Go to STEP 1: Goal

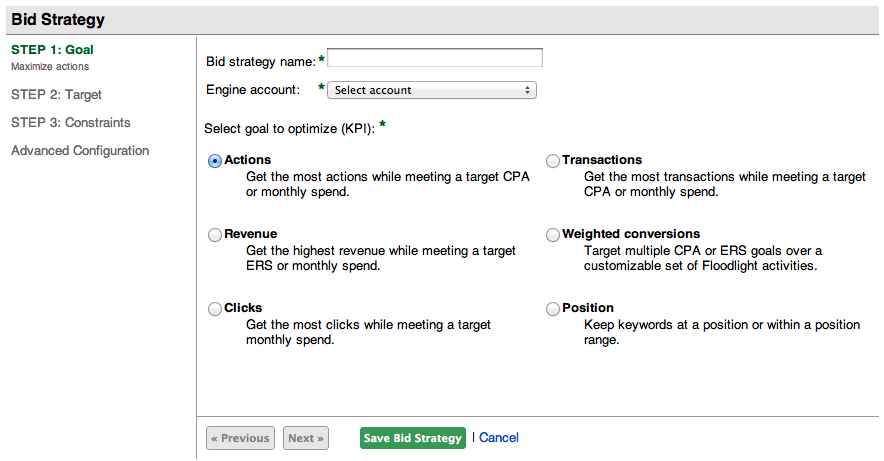click(x=52, y=50)
